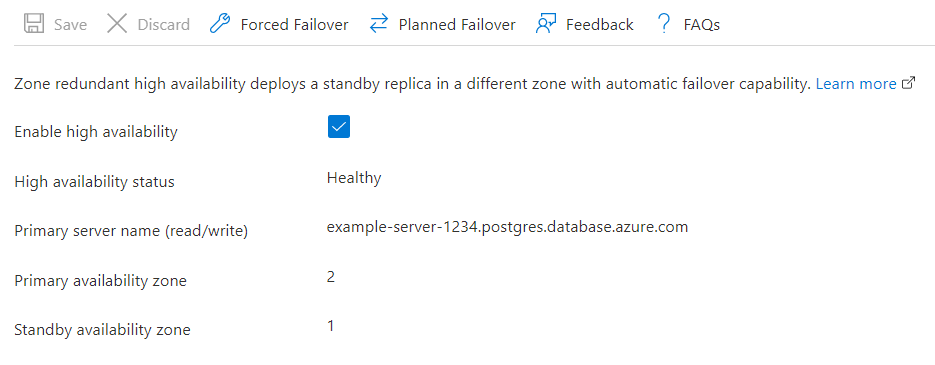The width and height of the screenshot is (935, 365).
Task: Click the Forced Failover wrench icon
Action: click(x=220, y=24)
